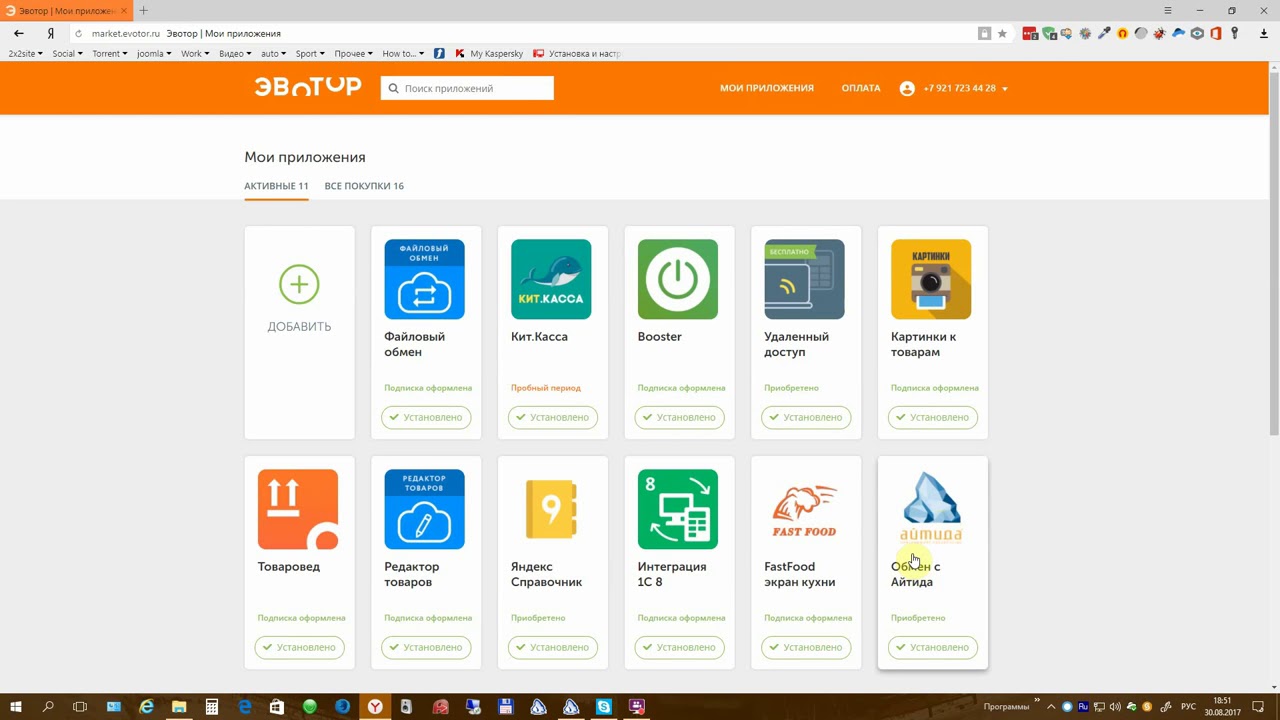The image size is (1280, 720).
Task: Click the FastFood экран кухни title
Action: tap(799, 574)
